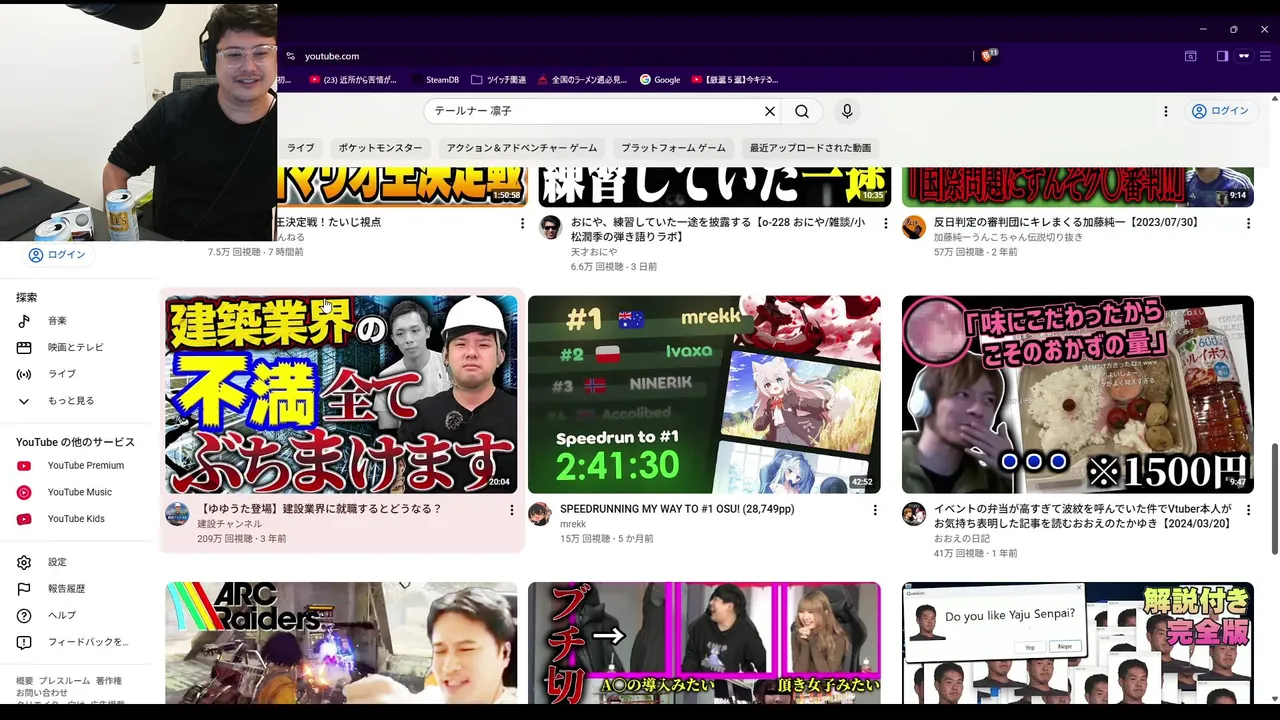Open SPEEDRUNNING MY WAY TO #1 OSU title

(677, 509)
